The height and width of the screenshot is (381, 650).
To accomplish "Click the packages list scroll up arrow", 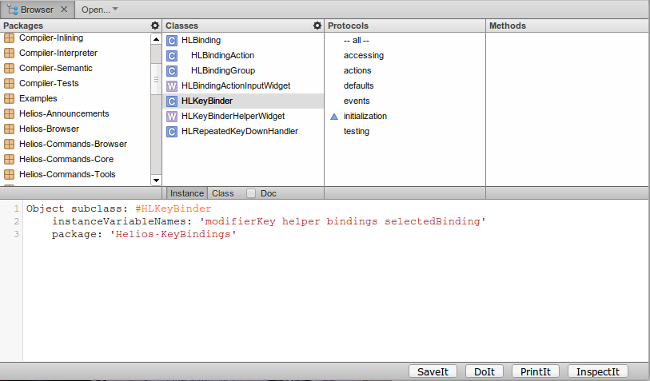I will [156, 40].
